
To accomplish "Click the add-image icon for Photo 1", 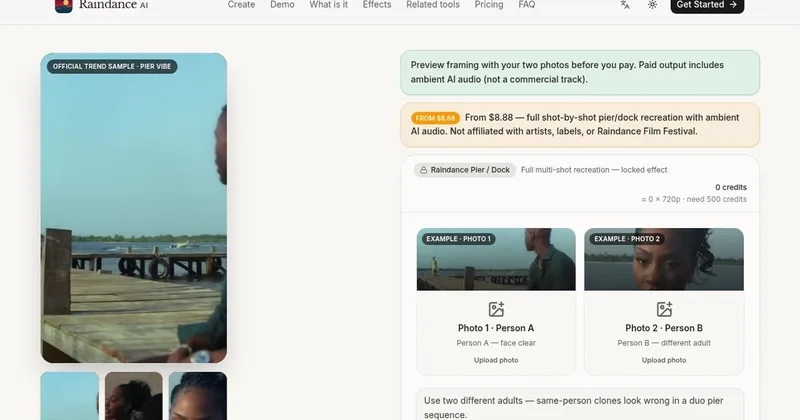I will point(496,309).
